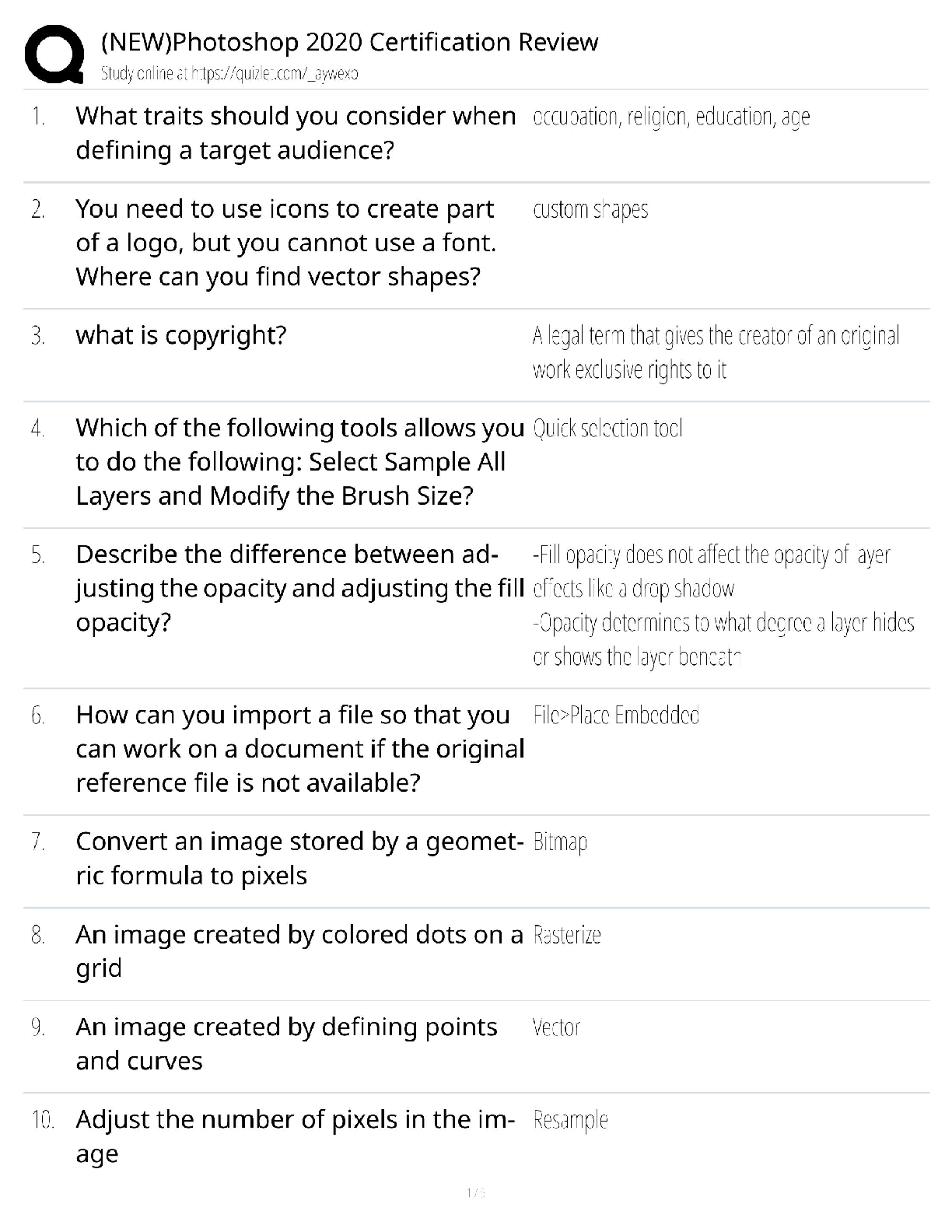Click the page number indicator at bottom
The height and width of the screenshot is (1232, 952).
pos(475,1192)
